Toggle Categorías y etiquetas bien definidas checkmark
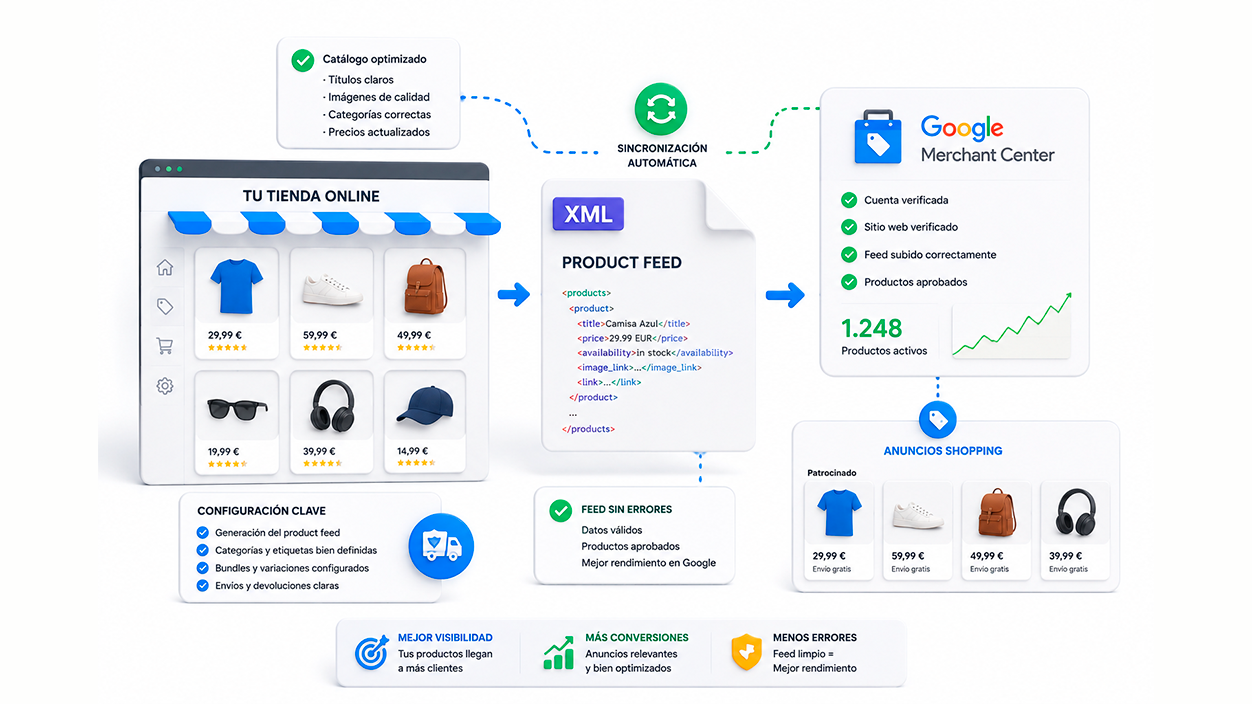This screenshot has width=1252, height=704. (x=203, y=550)
